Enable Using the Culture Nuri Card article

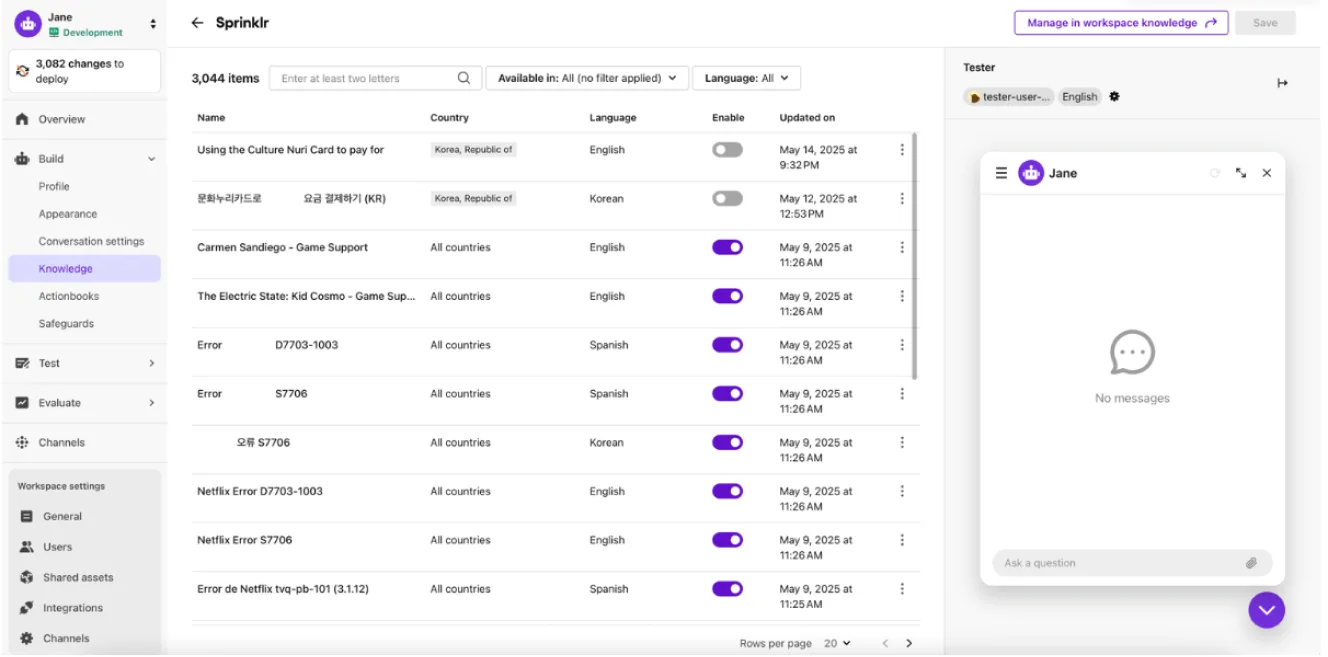click(x=727, y=150)
